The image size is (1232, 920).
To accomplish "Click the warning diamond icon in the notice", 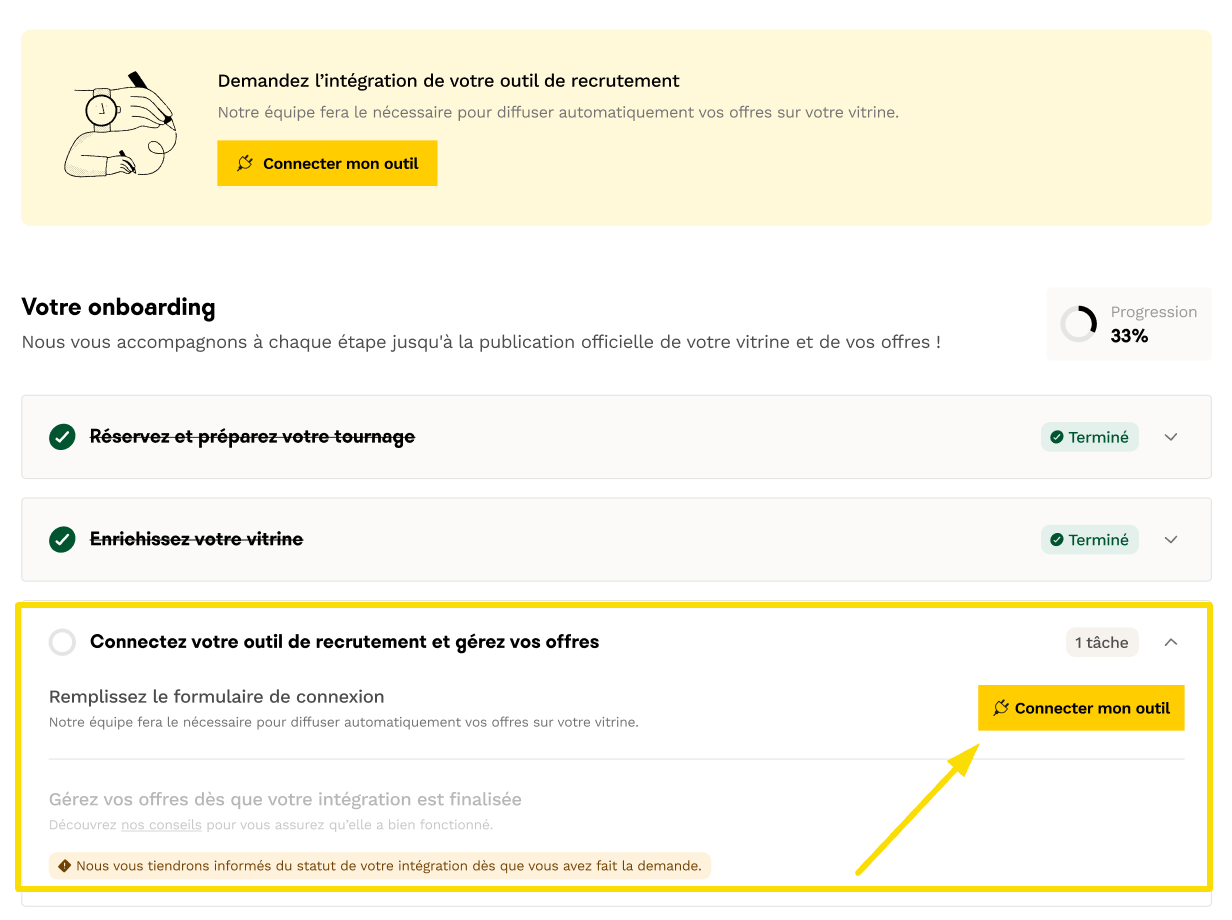I will tap(65, 866).
